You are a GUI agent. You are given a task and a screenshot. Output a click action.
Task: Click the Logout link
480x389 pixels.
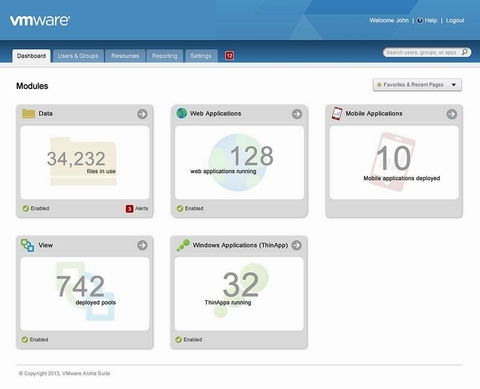coord(455,21)
